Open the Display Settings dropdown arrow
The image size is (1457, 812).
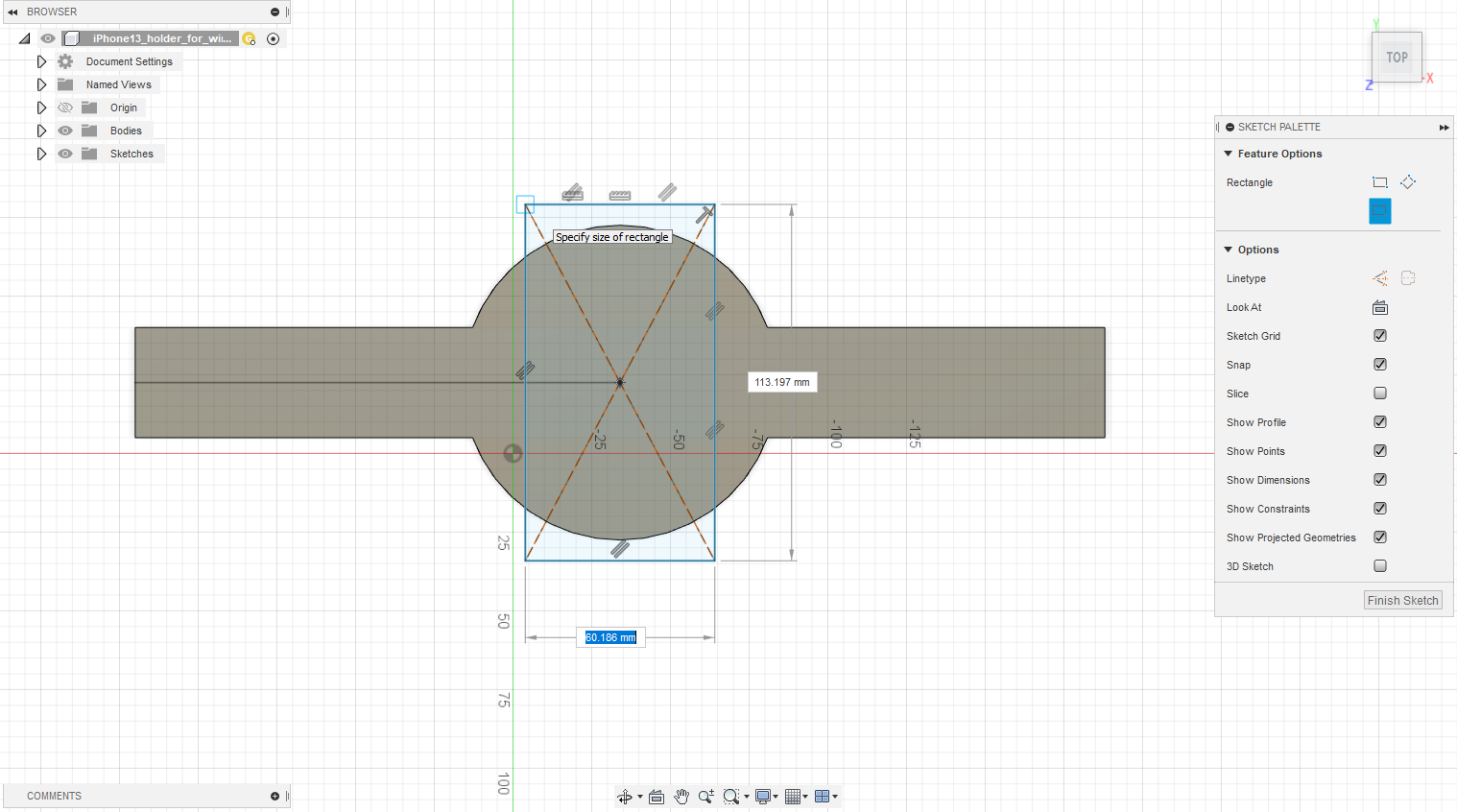[x=776, y=797]
